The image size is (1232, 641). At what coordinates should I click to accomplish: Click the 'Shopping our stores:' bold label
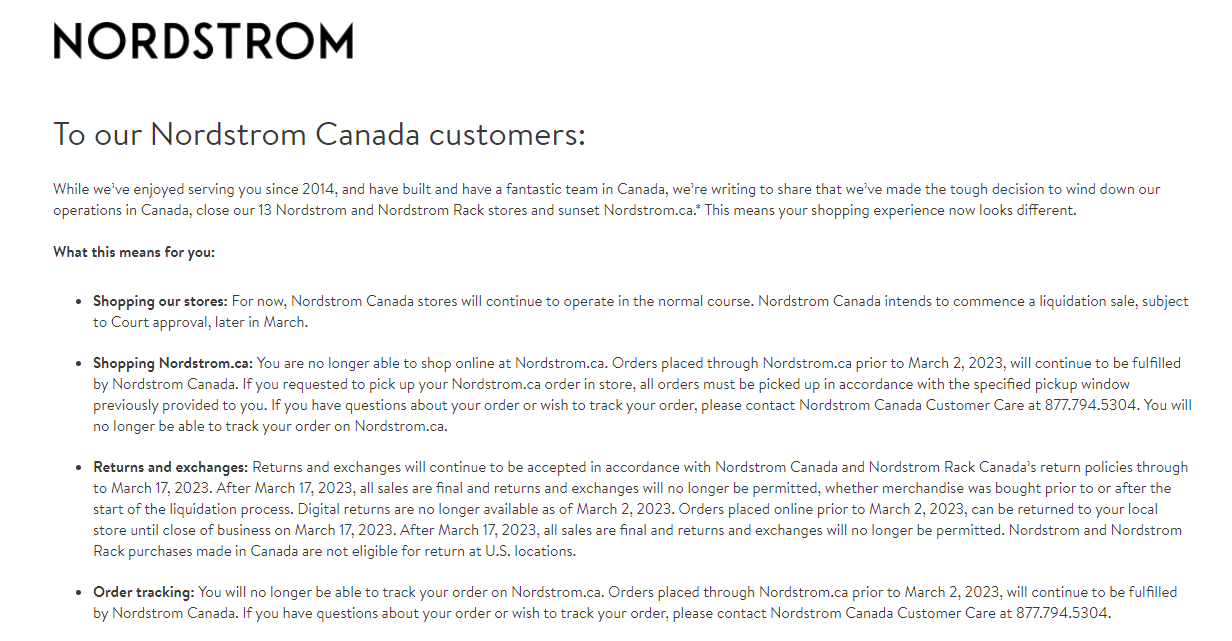click(x=161, y=301)
